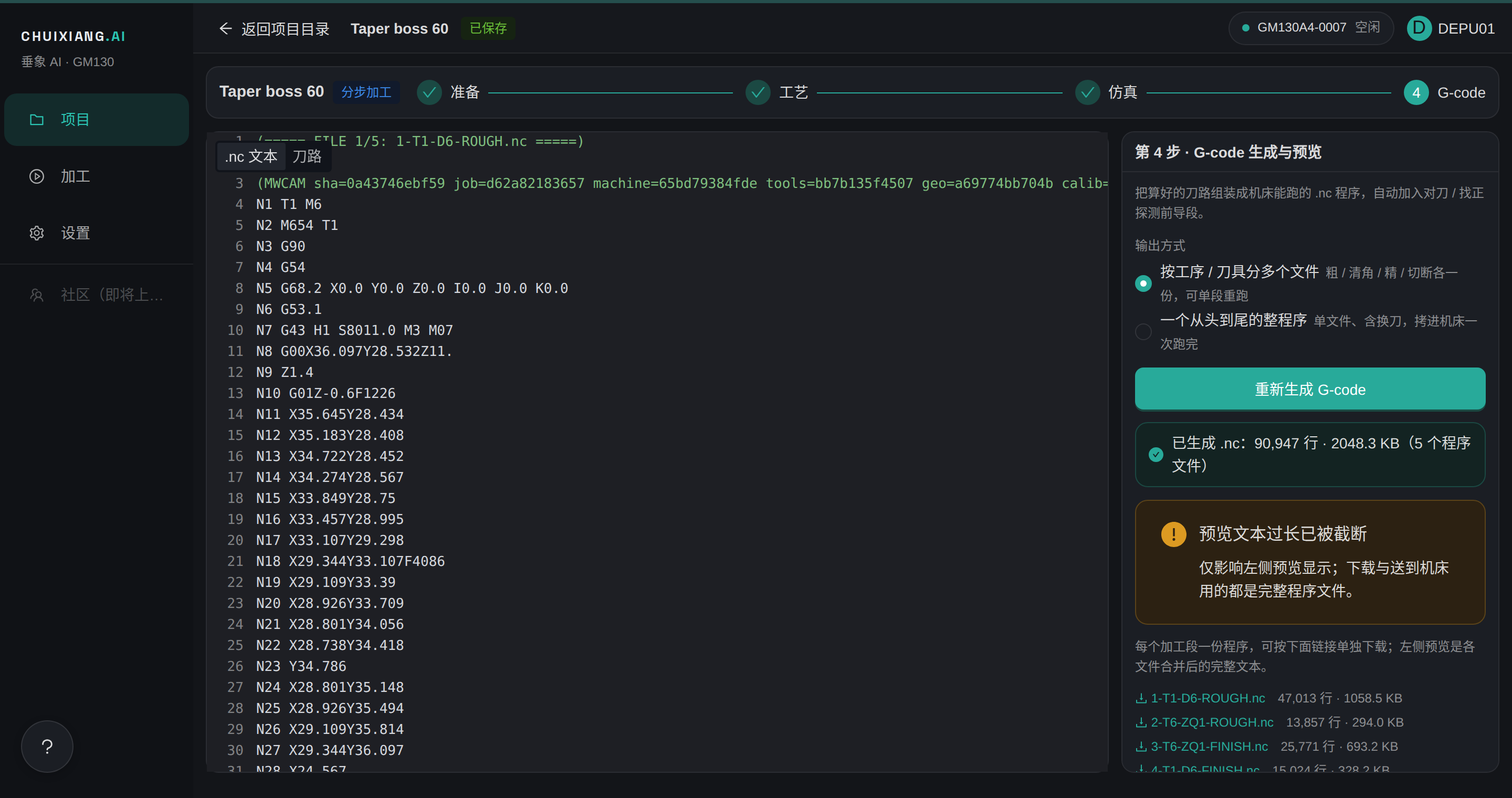Open the 设置 sidebar menu item
The image size is (1512, 798).
(96, 233)
